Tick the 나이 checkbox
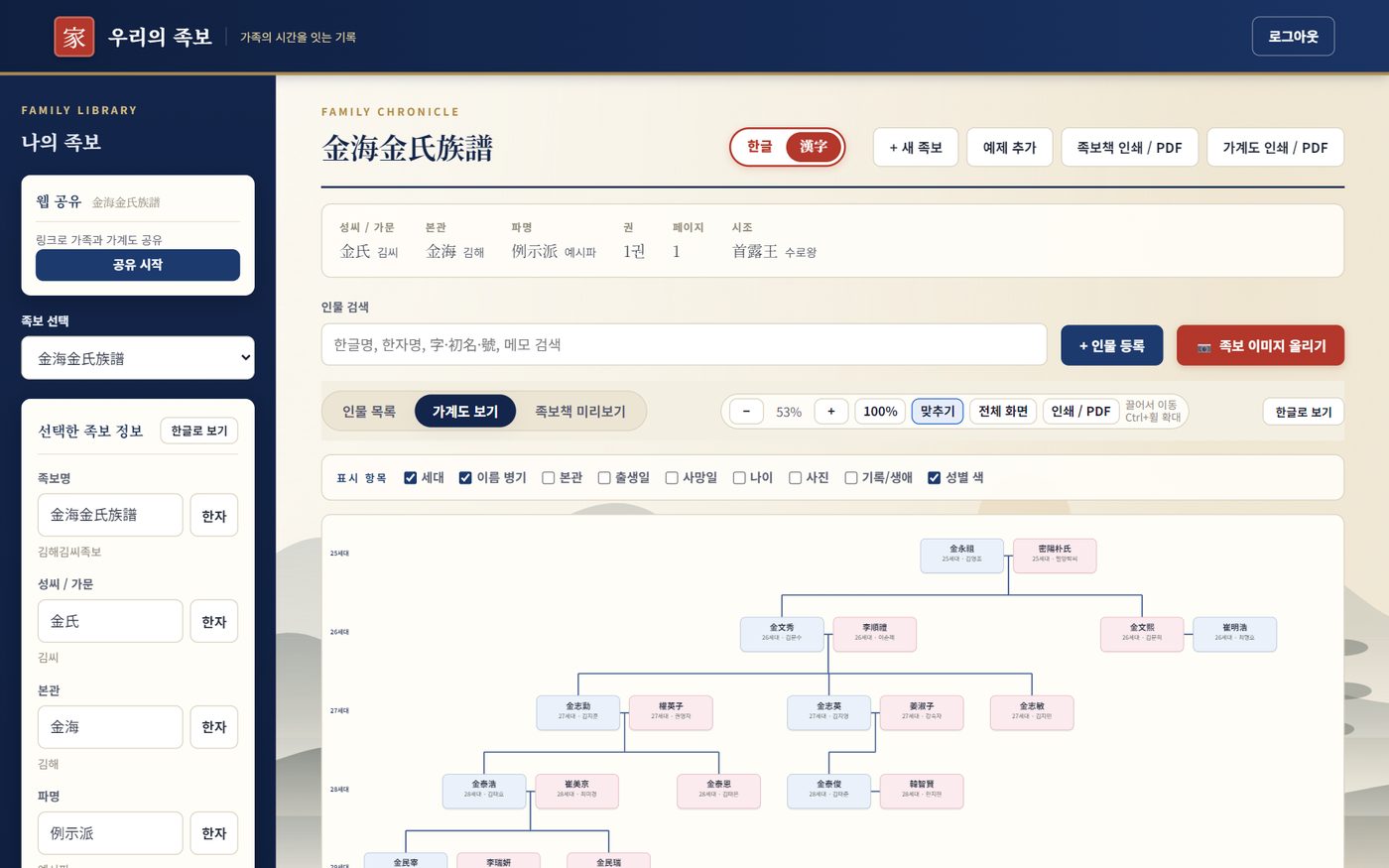The width and height of the screenshot is (1389, 868). [x=739, y=478]
